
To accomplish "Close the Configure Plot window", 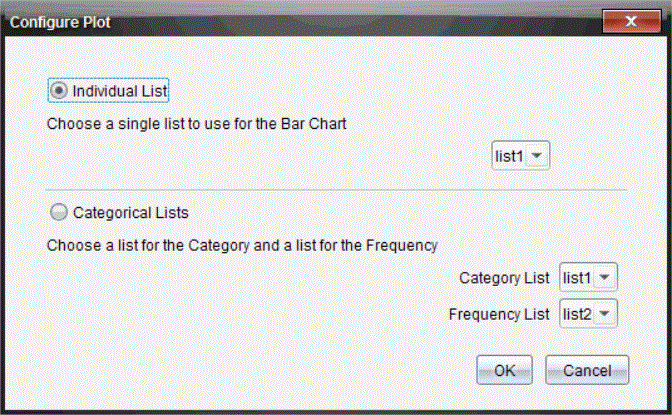I will (x=631, y=20).
